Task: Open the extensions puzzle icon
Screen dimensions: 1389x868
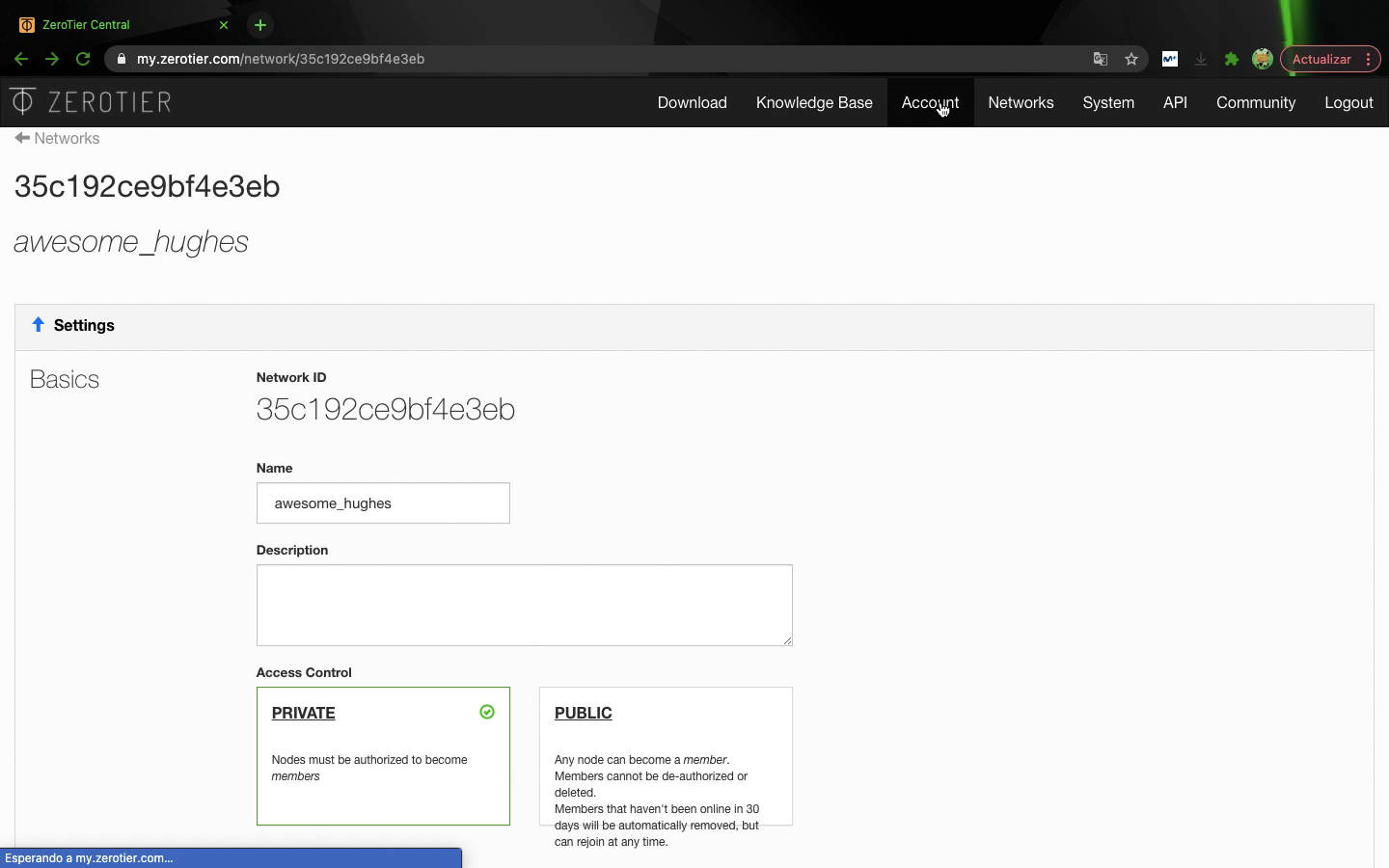Action: tap(1231, 59)
